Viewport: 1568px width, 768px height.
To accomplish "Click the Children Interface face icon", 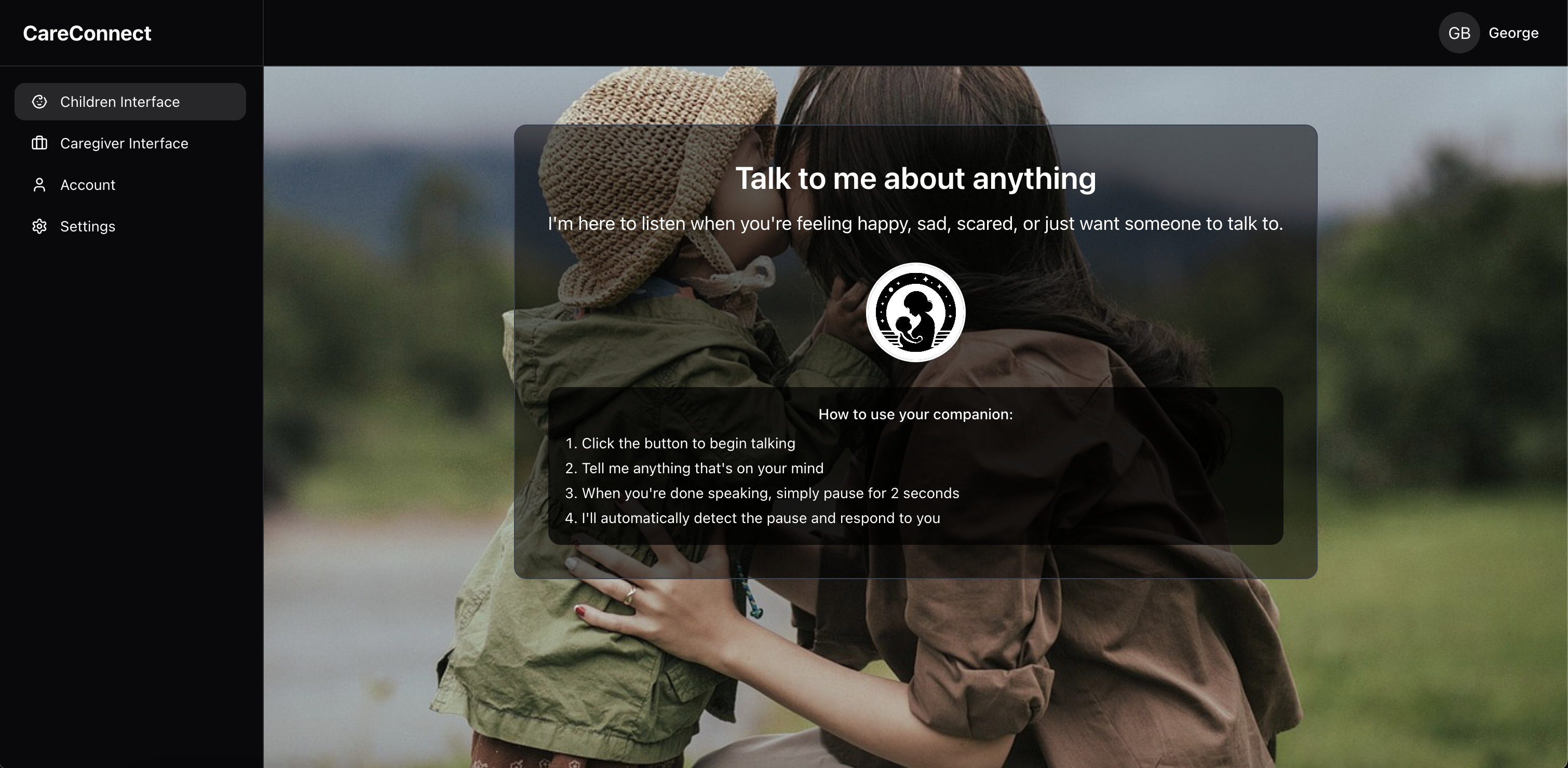I will [x=39, y=102].
